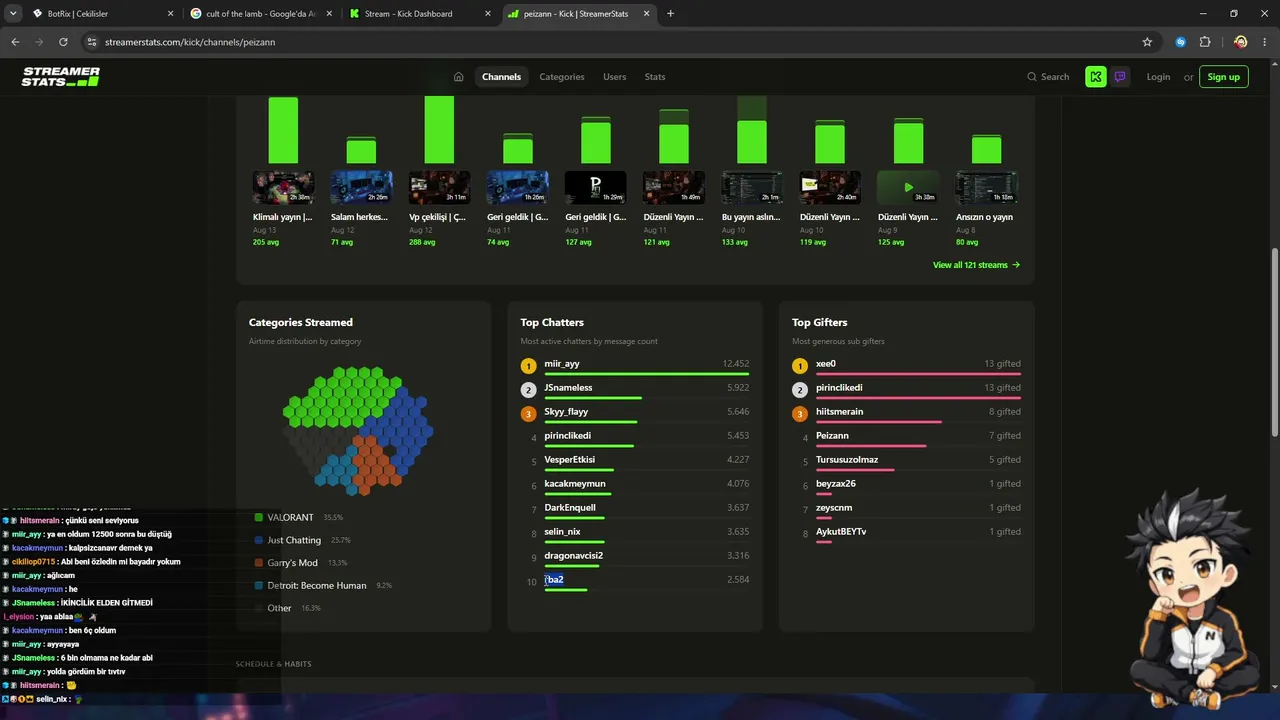Open the Stats nav item

[655, 77]
